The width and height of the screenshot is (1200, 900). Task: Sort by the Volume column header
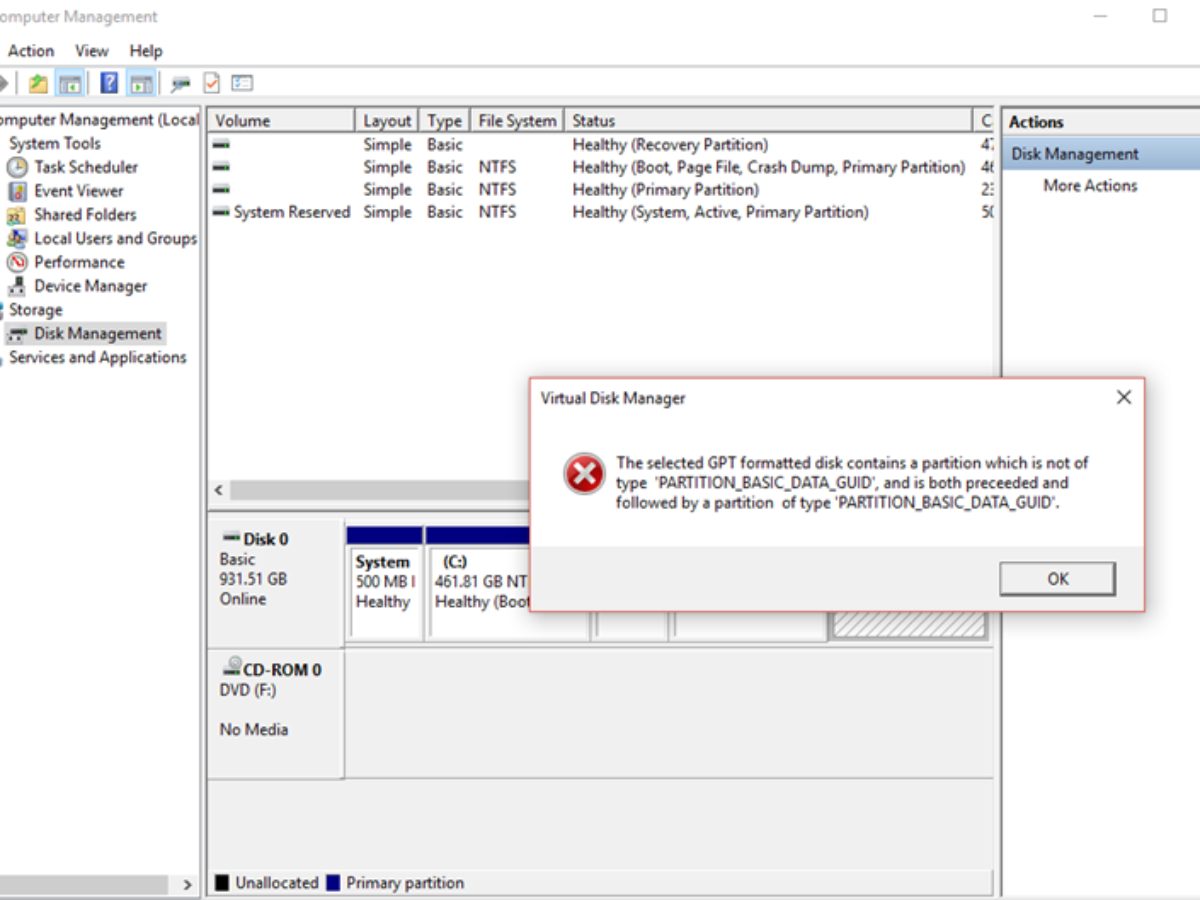(x=281, y=121)
